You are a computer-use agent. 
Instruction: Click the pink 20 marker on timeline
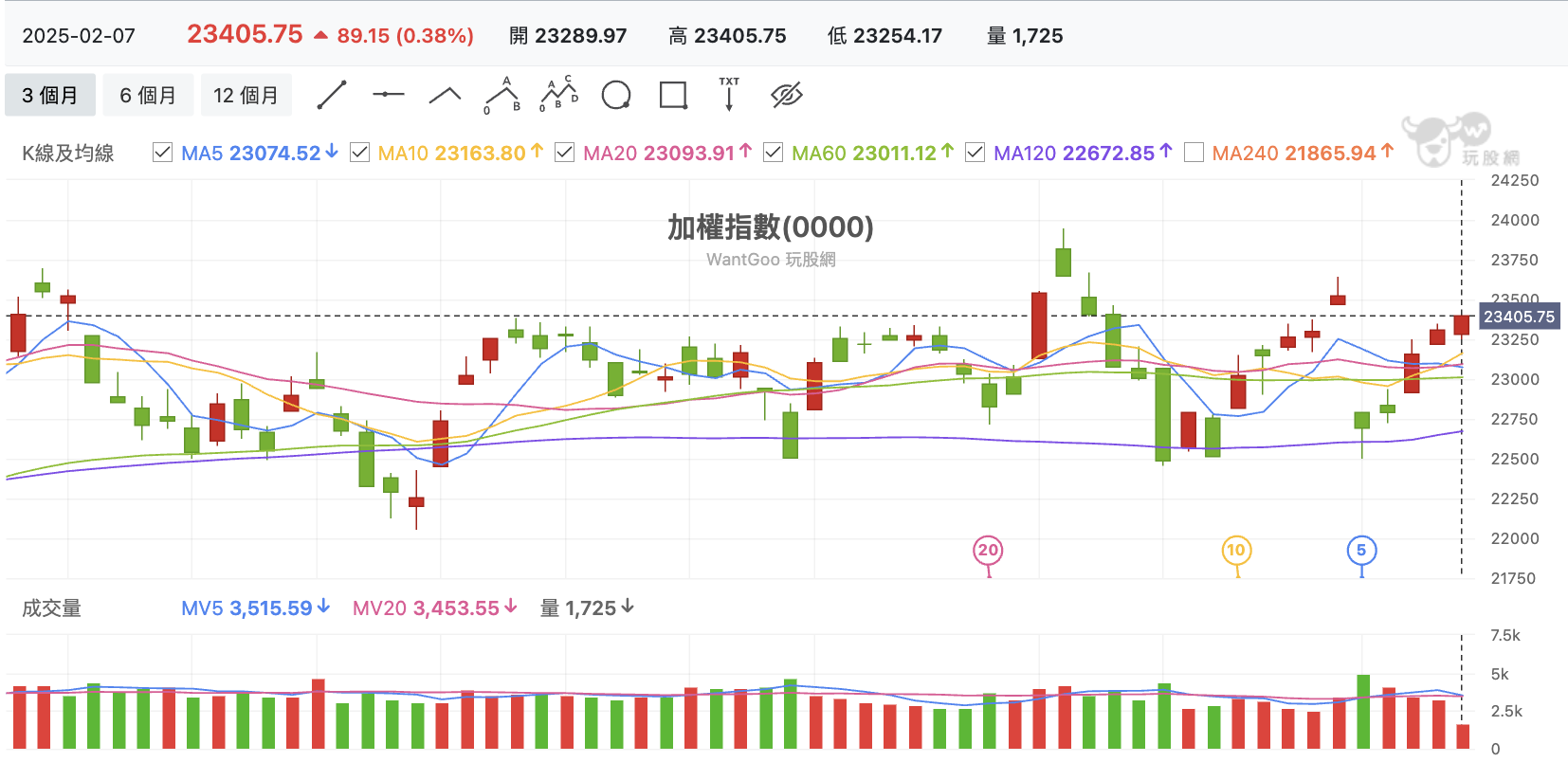988,550
